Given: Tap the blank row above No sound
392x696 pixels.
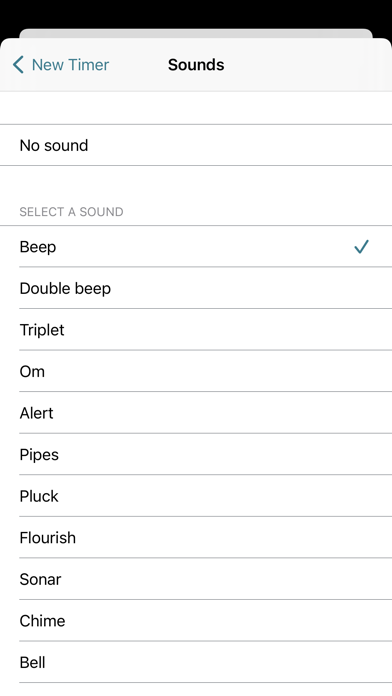Looking at the screenshot, I should (196, 108).
